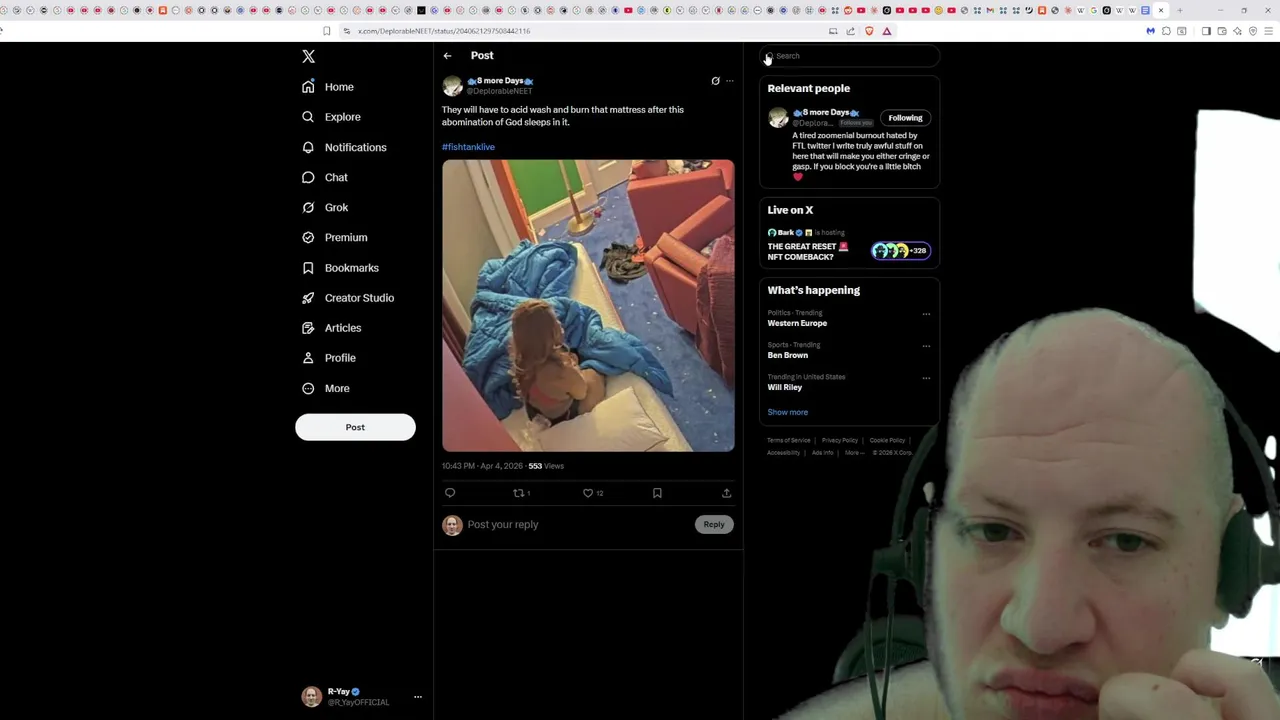Open Chat from the sidebar

pyautogui.click(x=325, y=177)
